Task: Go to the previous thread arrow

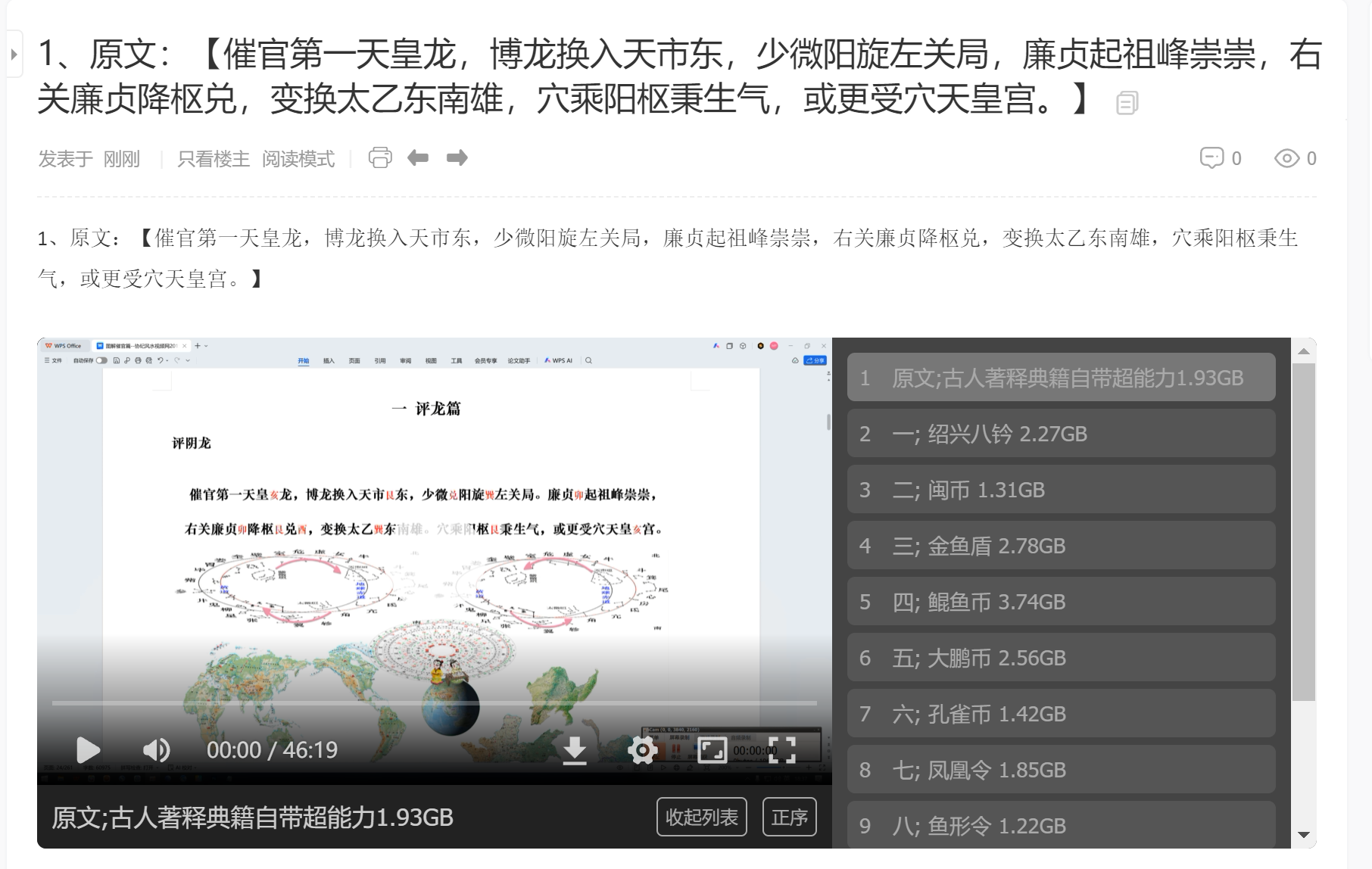Action: [x=418, y=157]
